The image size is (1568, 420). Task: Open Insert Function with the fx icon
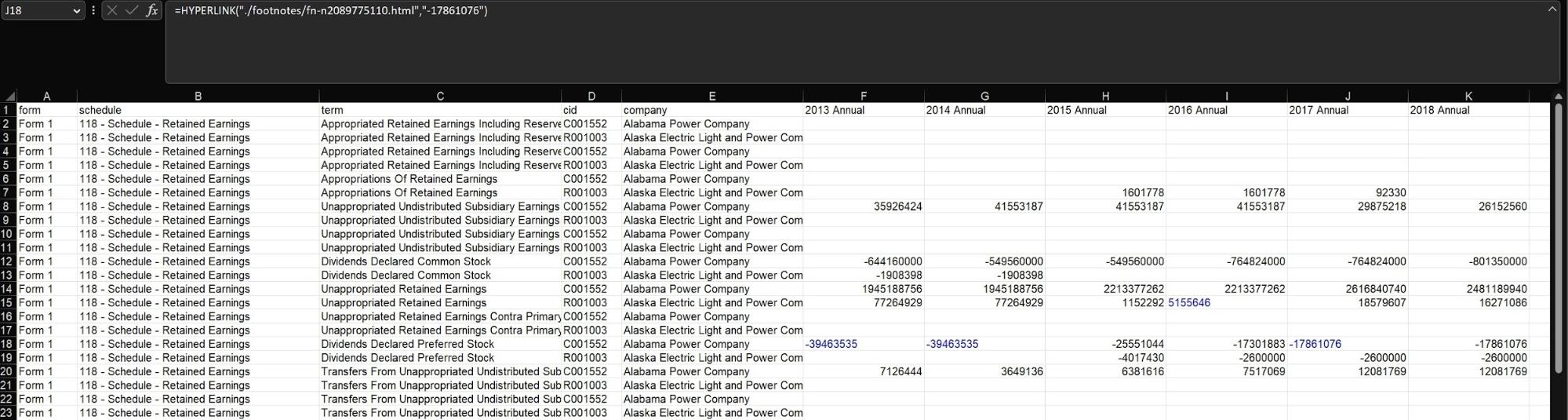(x=152, y=11)
